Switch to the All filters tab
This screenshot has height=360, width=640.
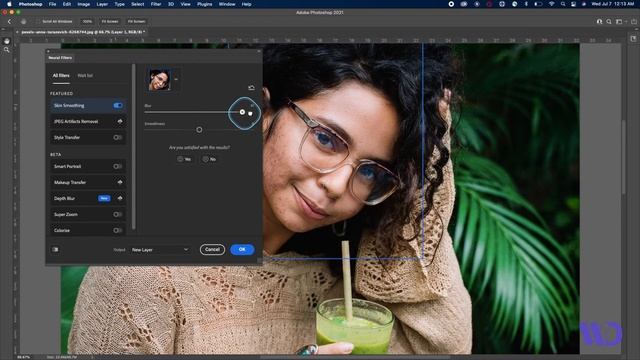click(61, 76)
